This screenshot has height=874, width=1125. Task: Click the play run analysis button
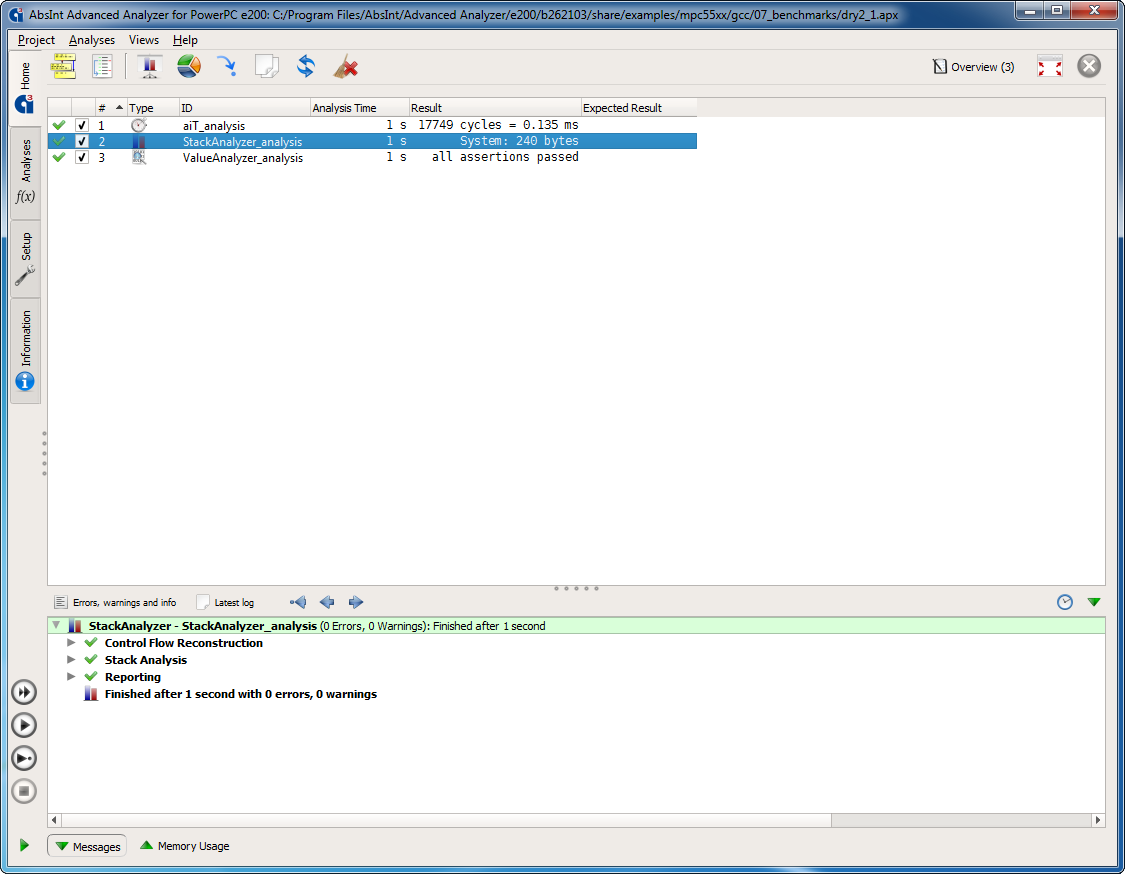pos(24,725)
